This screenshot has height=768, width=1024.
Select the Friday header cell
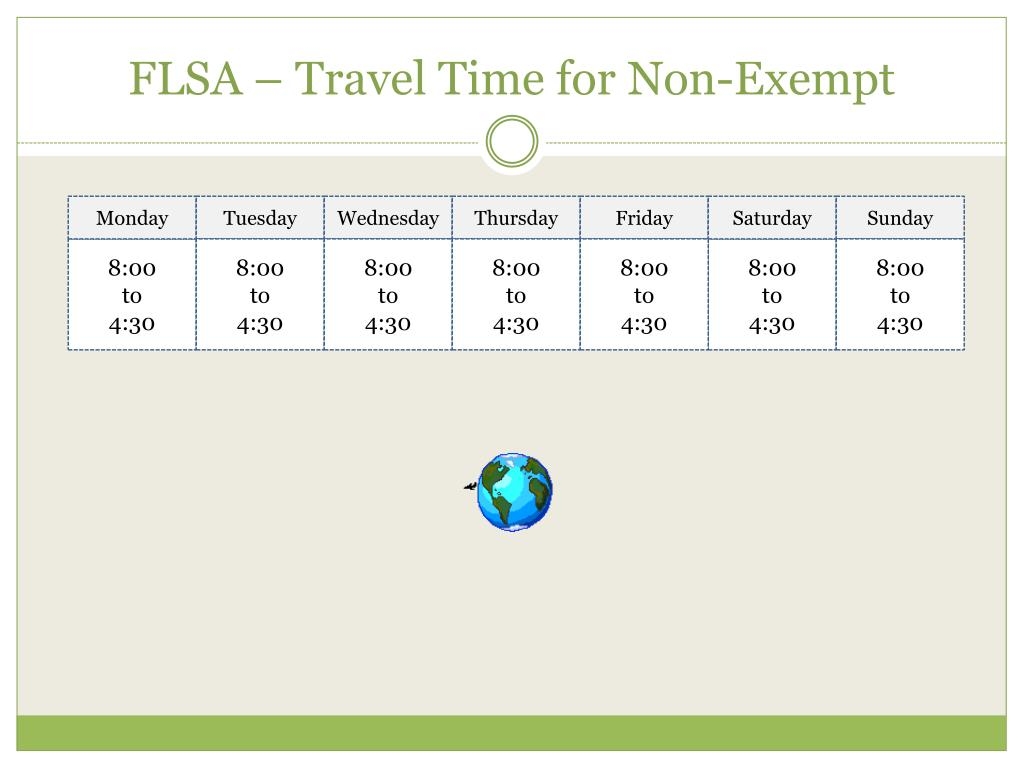(644, 217)
